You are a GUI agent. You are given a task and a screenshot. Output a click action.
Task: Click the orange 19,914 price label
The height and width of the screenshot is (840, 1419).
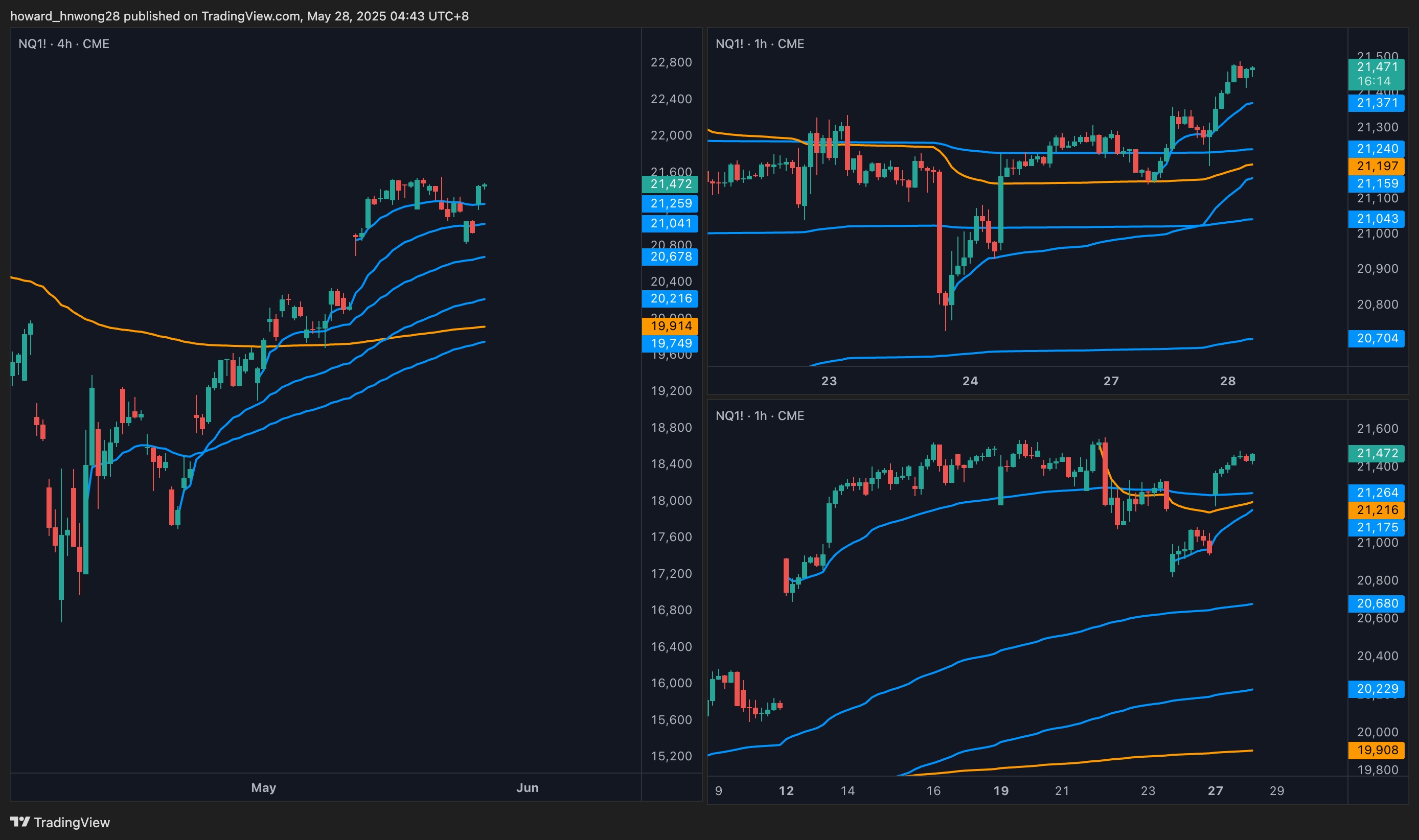coord(670,326)
